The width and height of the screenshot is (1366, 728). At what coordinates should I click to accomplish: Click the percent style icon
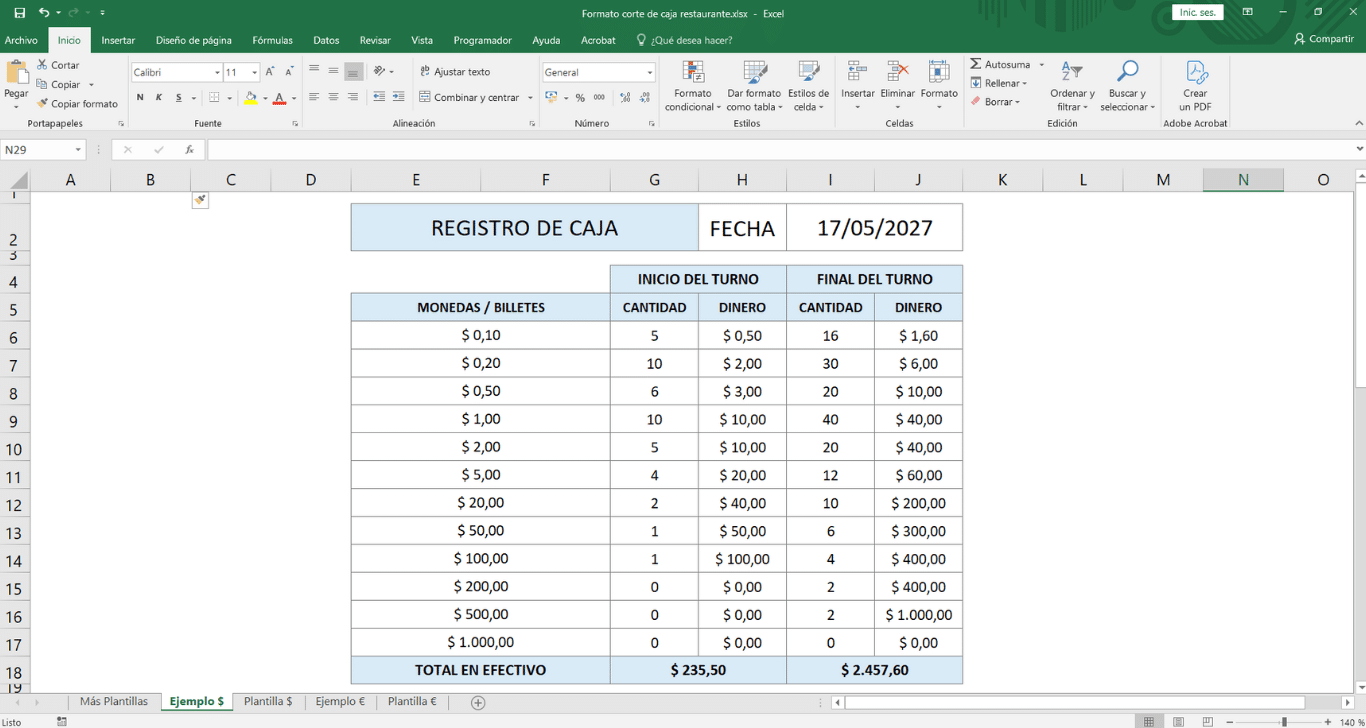pos(580,98)
